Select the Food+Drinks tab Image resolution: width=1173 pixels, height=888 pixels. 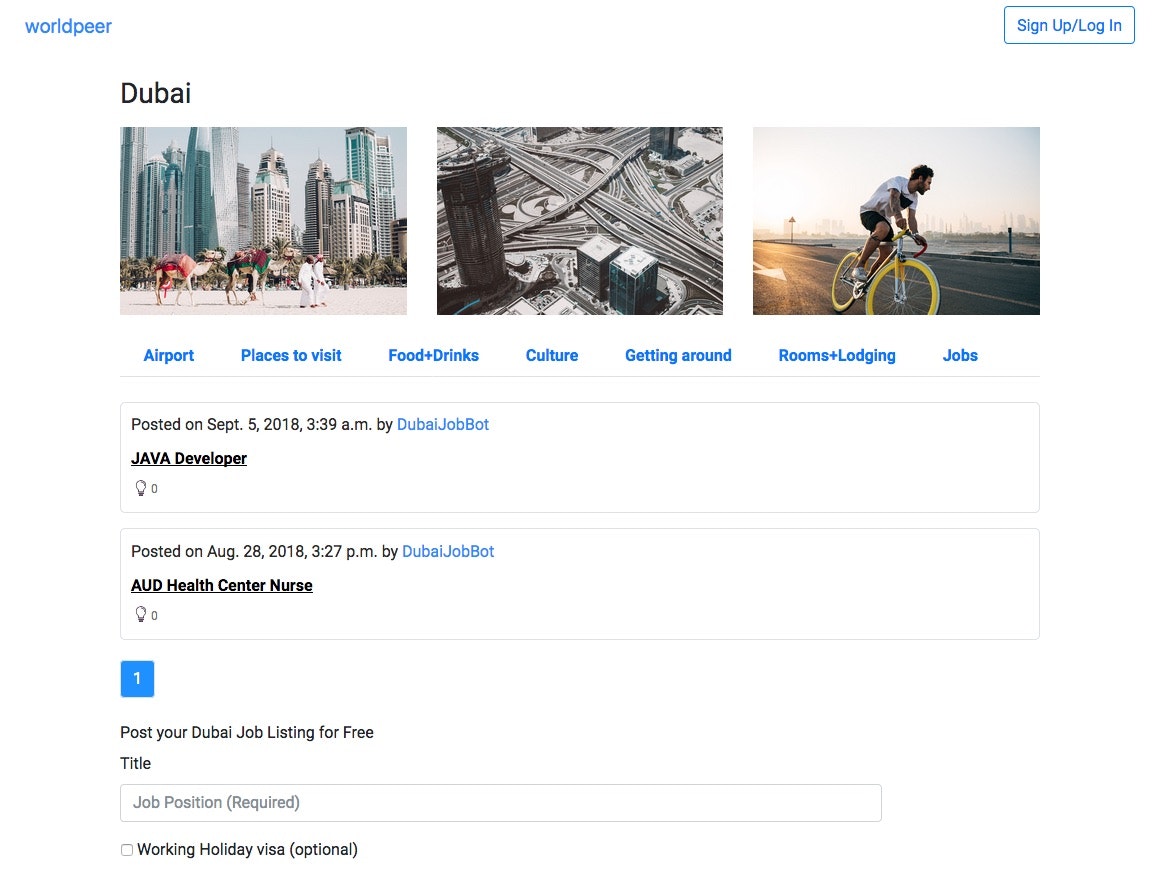[433, 355]
